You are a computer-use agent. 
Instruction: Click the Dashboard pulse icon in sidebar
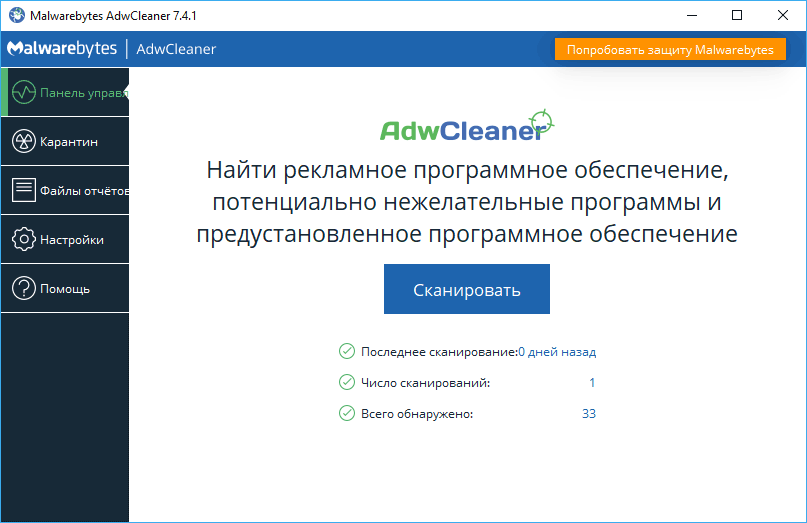[x=24, y=93]
